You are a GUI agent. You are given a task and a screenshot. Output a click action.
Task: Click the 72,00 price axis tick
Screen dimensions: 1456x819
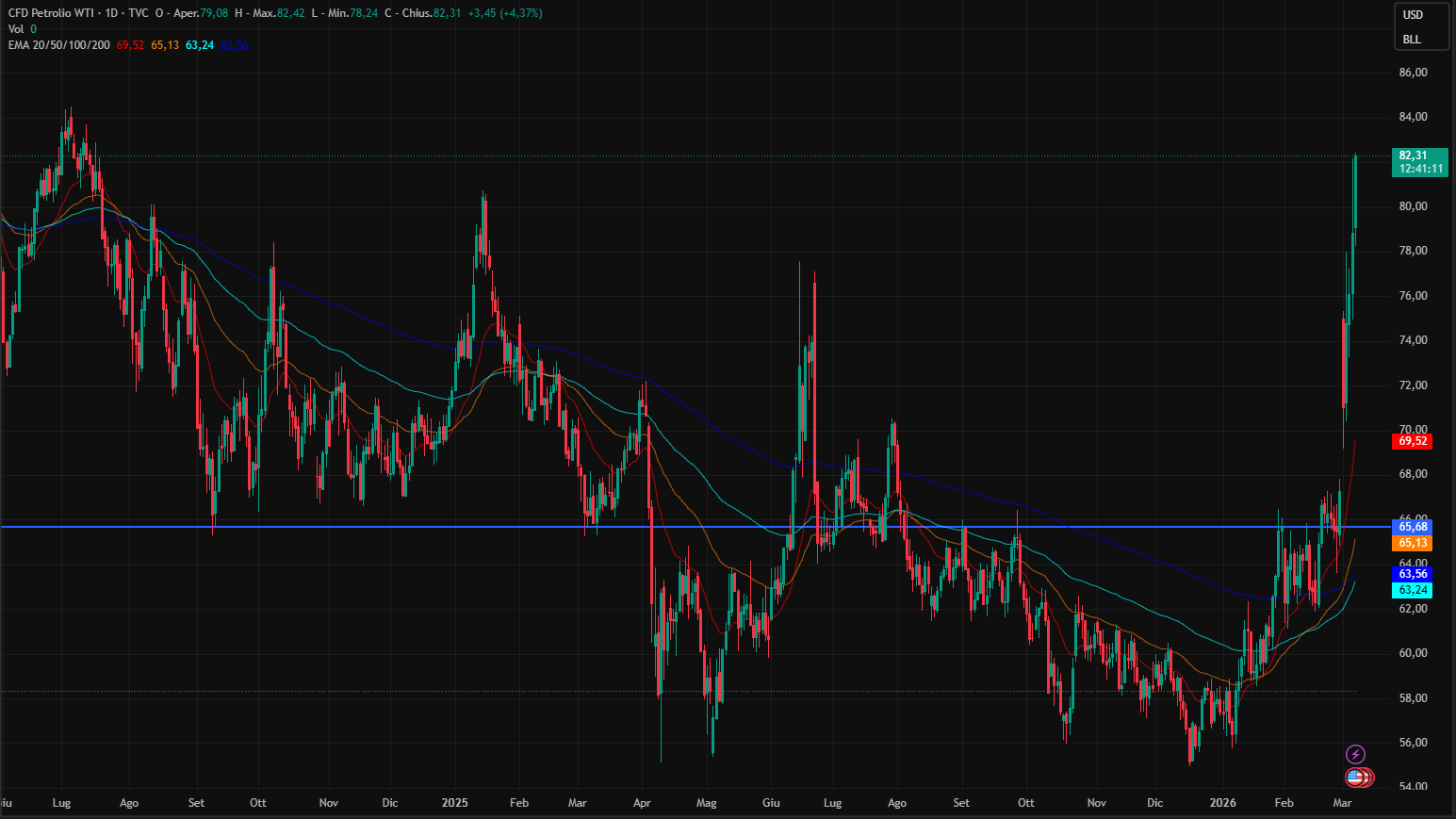[1414, 385]
